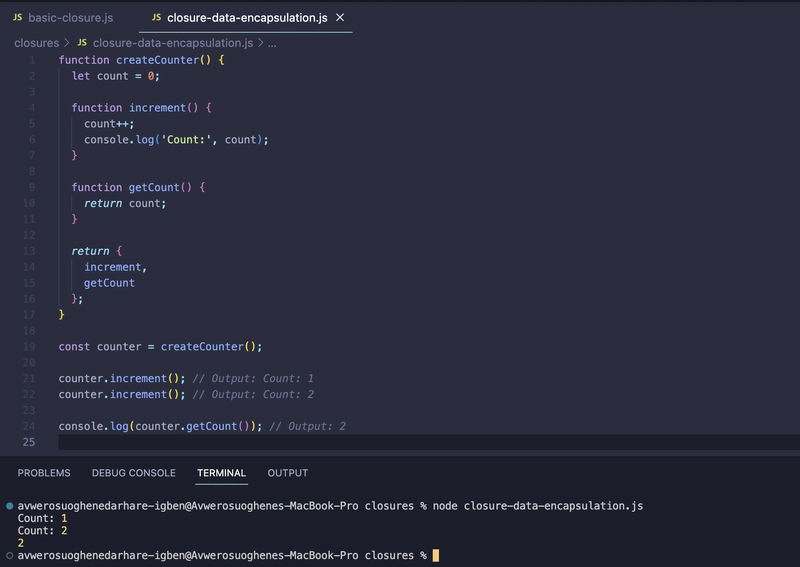Switch to the basic-closure.js tab
The height and width of the screenshot is (567, 800).
click(70, 18)
